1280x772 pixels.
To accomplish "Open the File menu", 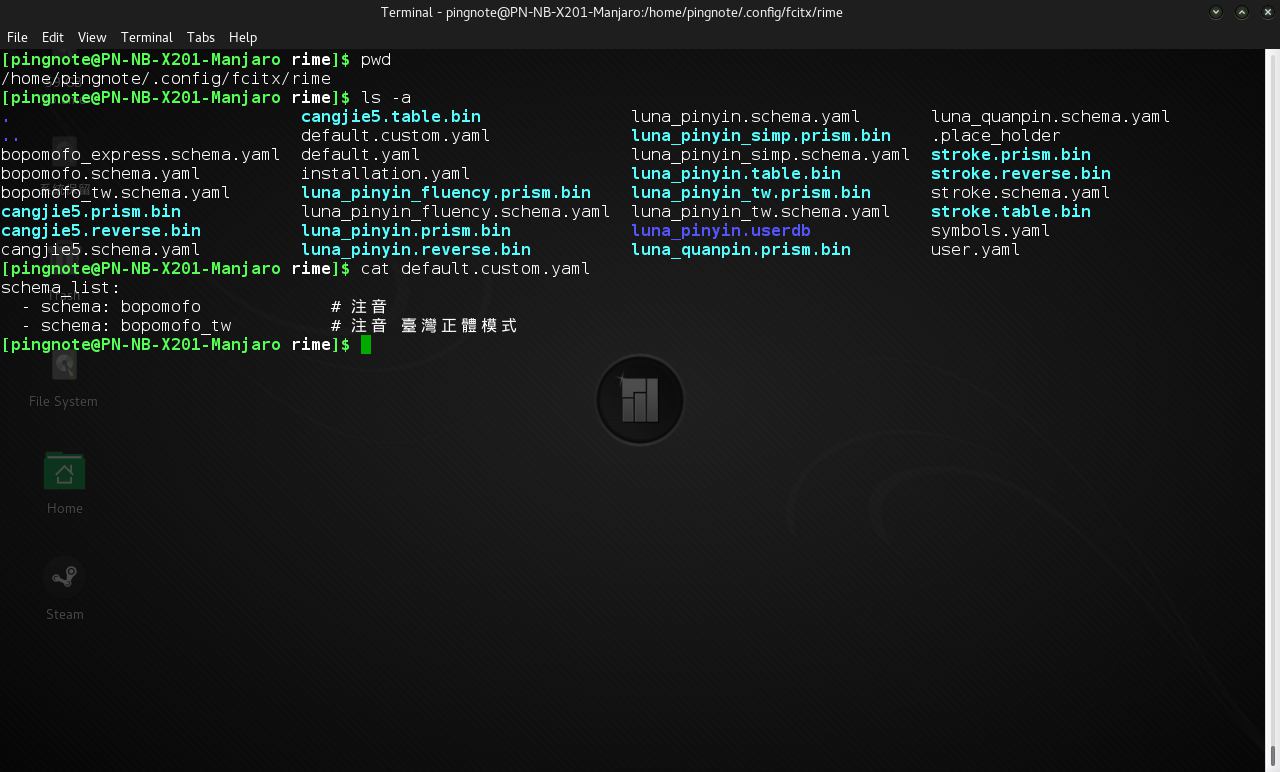I will point(17,37).
